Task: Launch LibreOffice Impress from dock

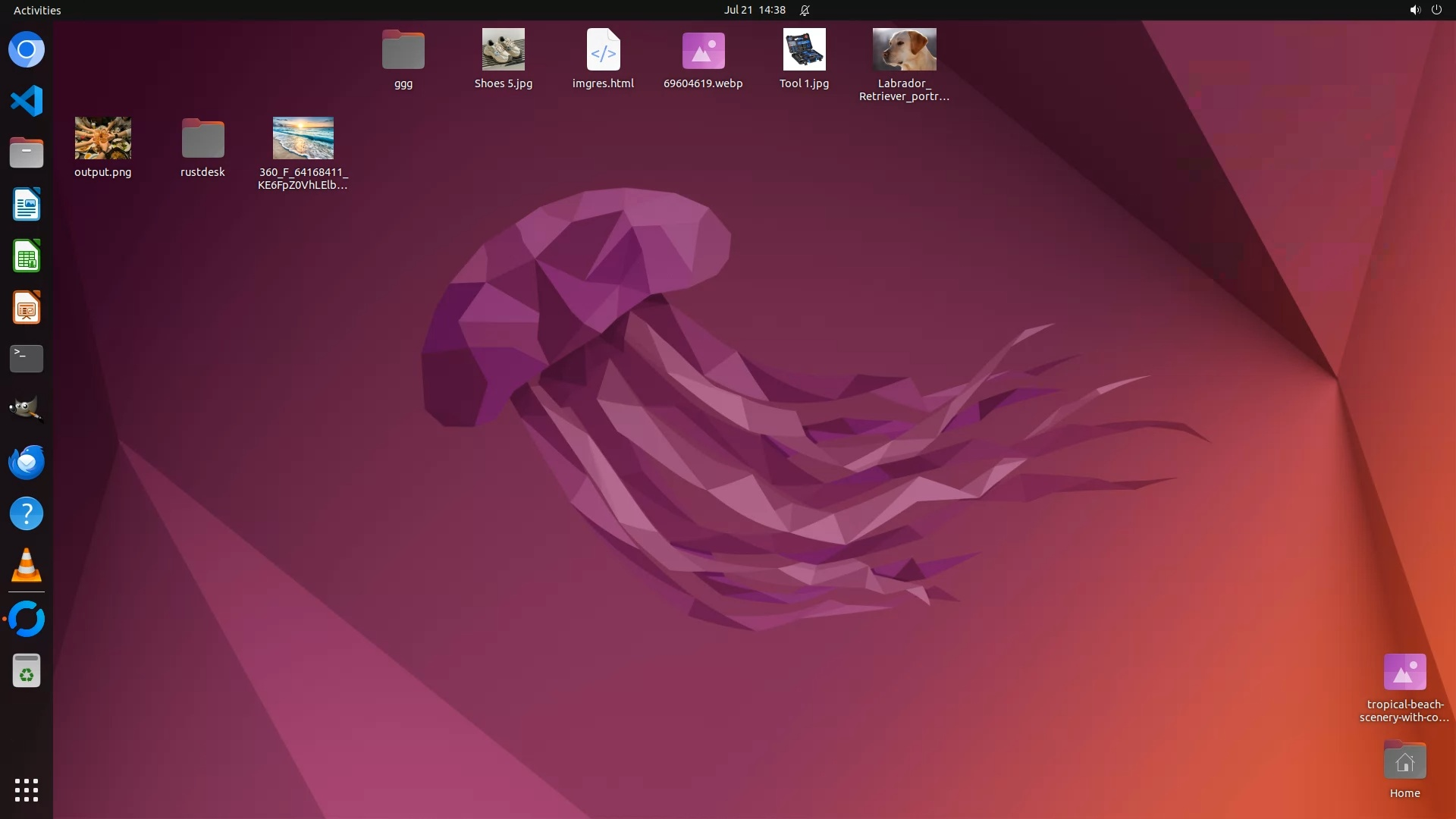Action: (x=27, y=308)
